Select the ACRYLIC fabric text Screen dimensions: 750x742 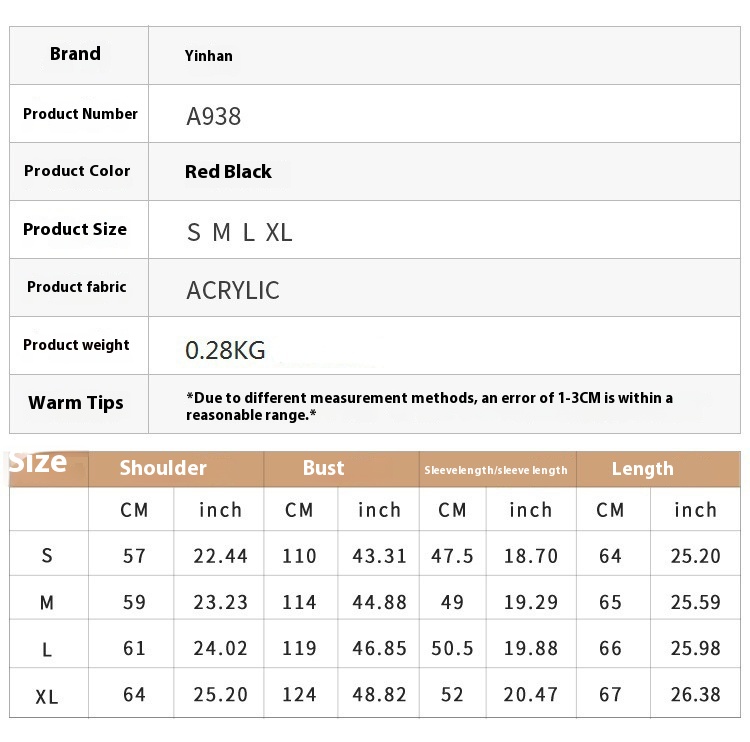232,290
